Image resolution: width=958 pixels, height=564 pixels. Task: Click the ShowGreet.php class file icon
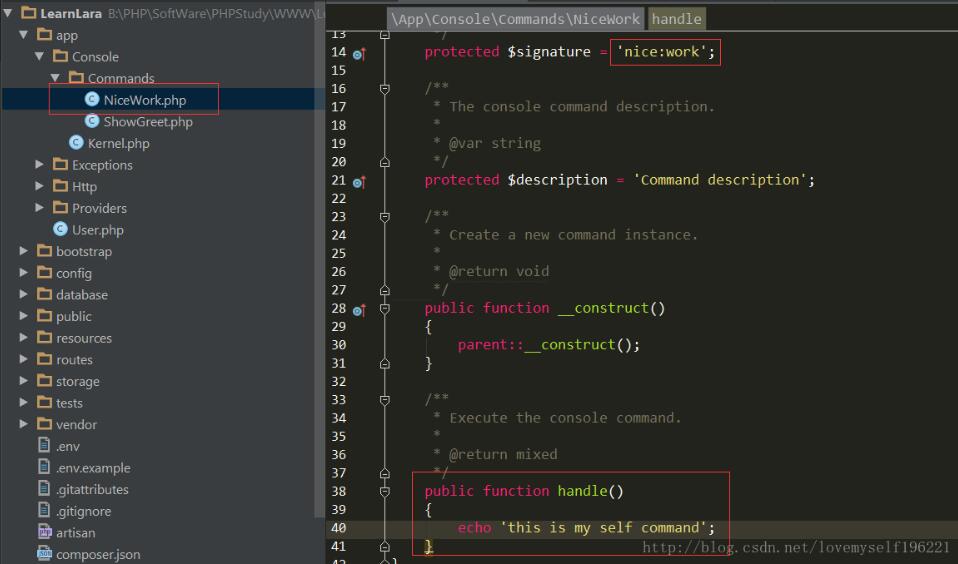(92, 122)
